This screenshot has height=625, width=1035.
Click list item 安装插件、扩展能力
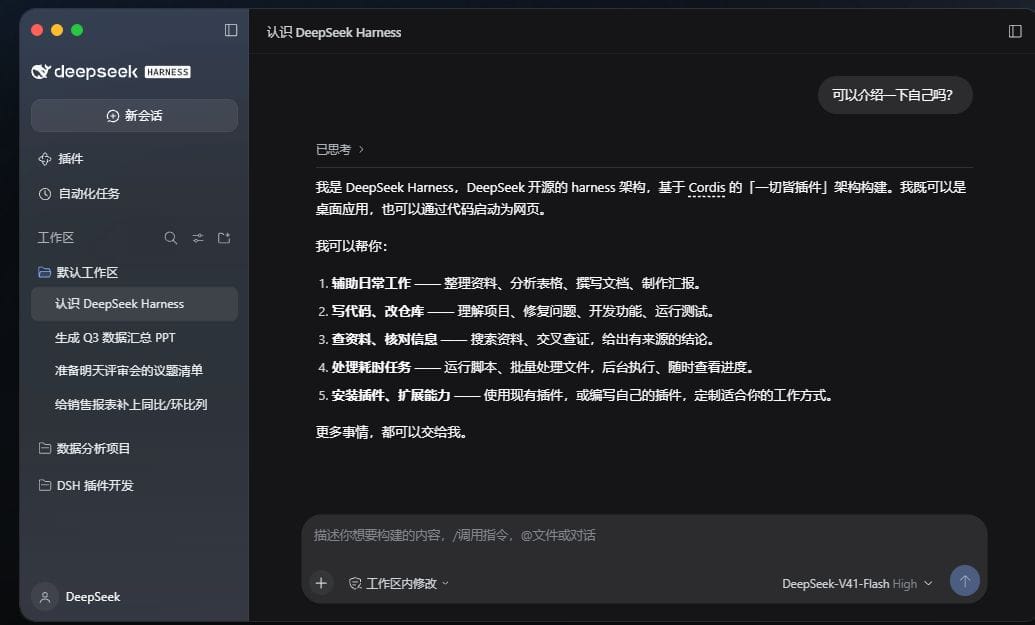(x=391, y=395)
